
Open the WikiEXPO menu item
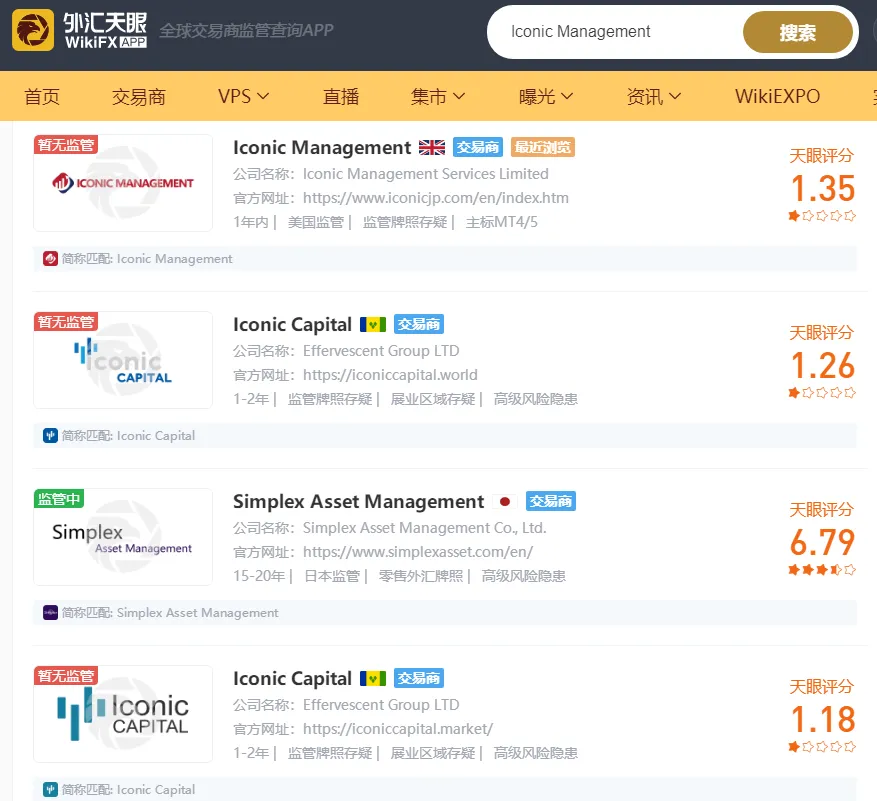(x=777, y=96)
